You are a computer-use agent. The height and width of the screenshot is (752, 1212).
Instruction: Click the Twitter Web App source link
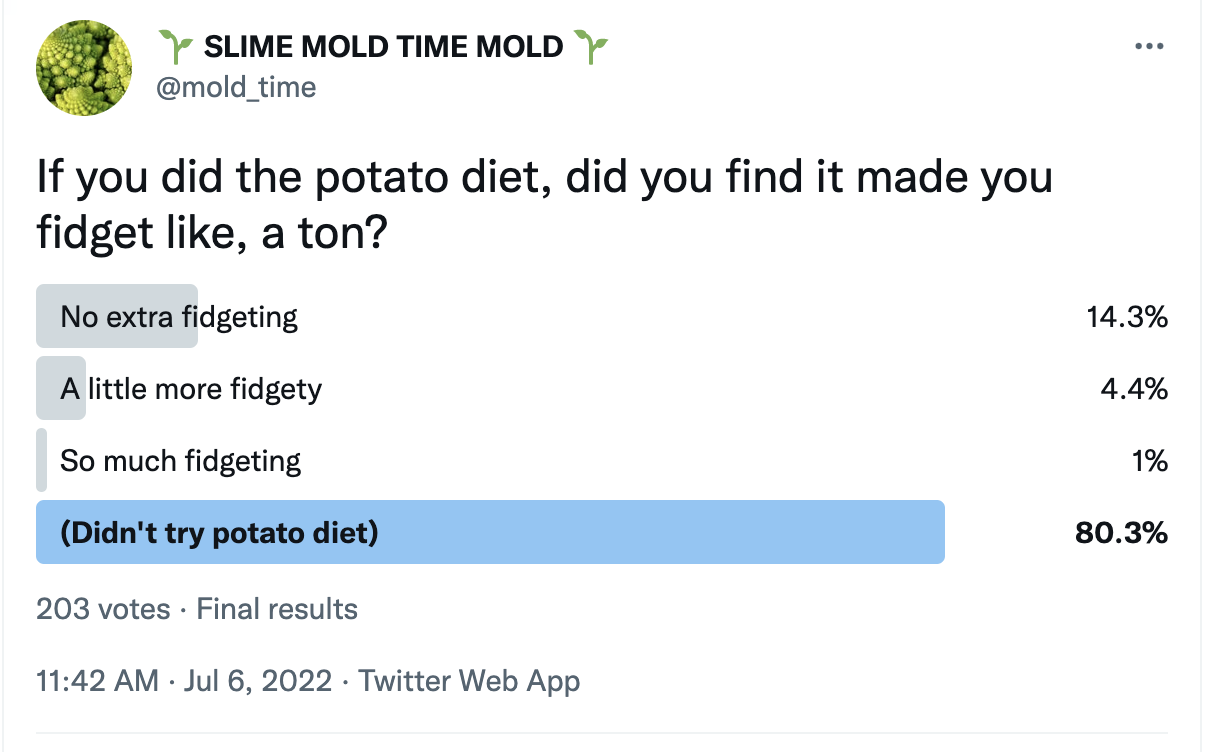coord(469,681)
